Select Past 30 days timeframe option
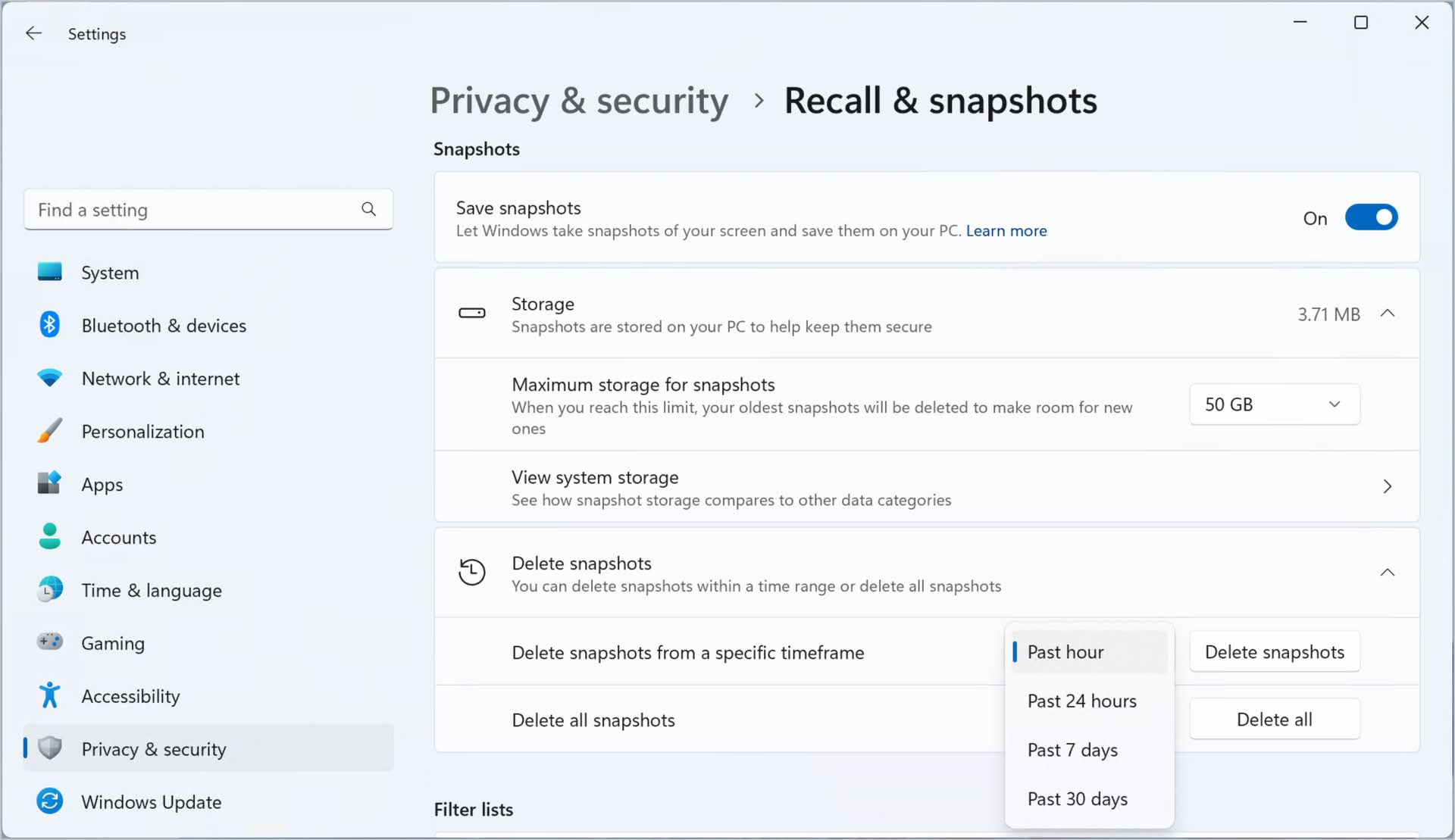This screenshot has width=1455, height=840. coord(1078,798)
